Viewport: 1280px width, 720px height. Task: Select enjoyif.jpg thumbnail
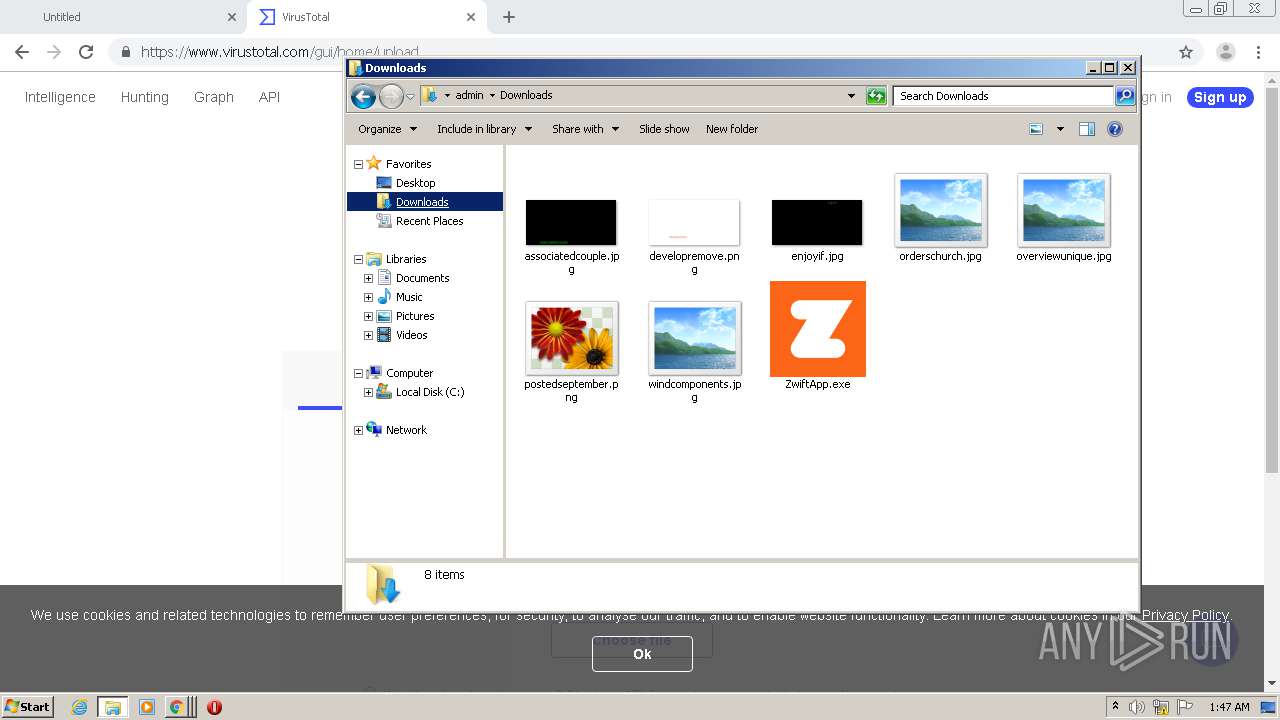[817, 222]
